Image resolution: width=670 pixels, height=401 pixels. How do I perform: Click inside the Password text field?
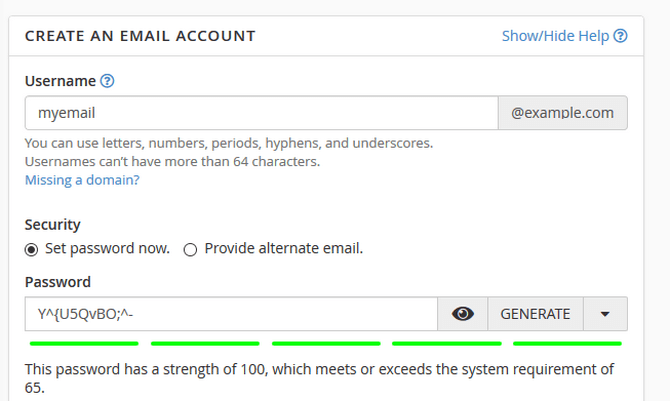(230, 314)
